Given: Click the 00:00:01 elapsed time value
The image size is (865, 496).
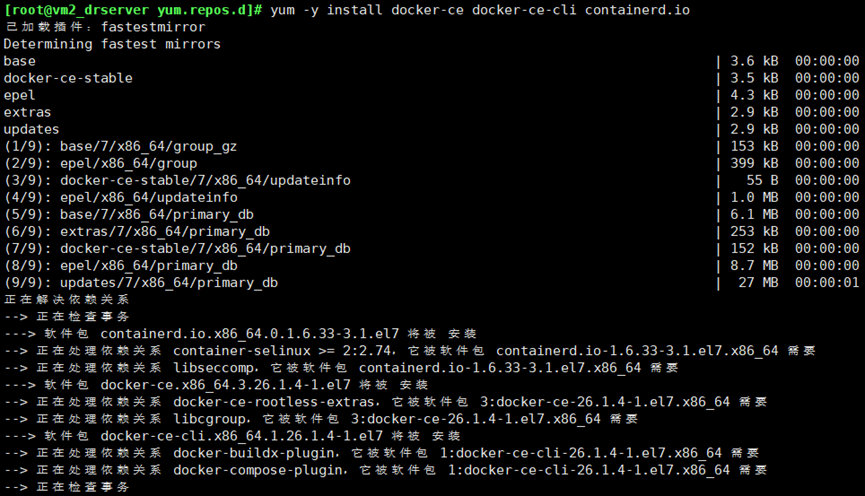Looking at the screenshot, I should pyautogui.click(x=827, y=282).
